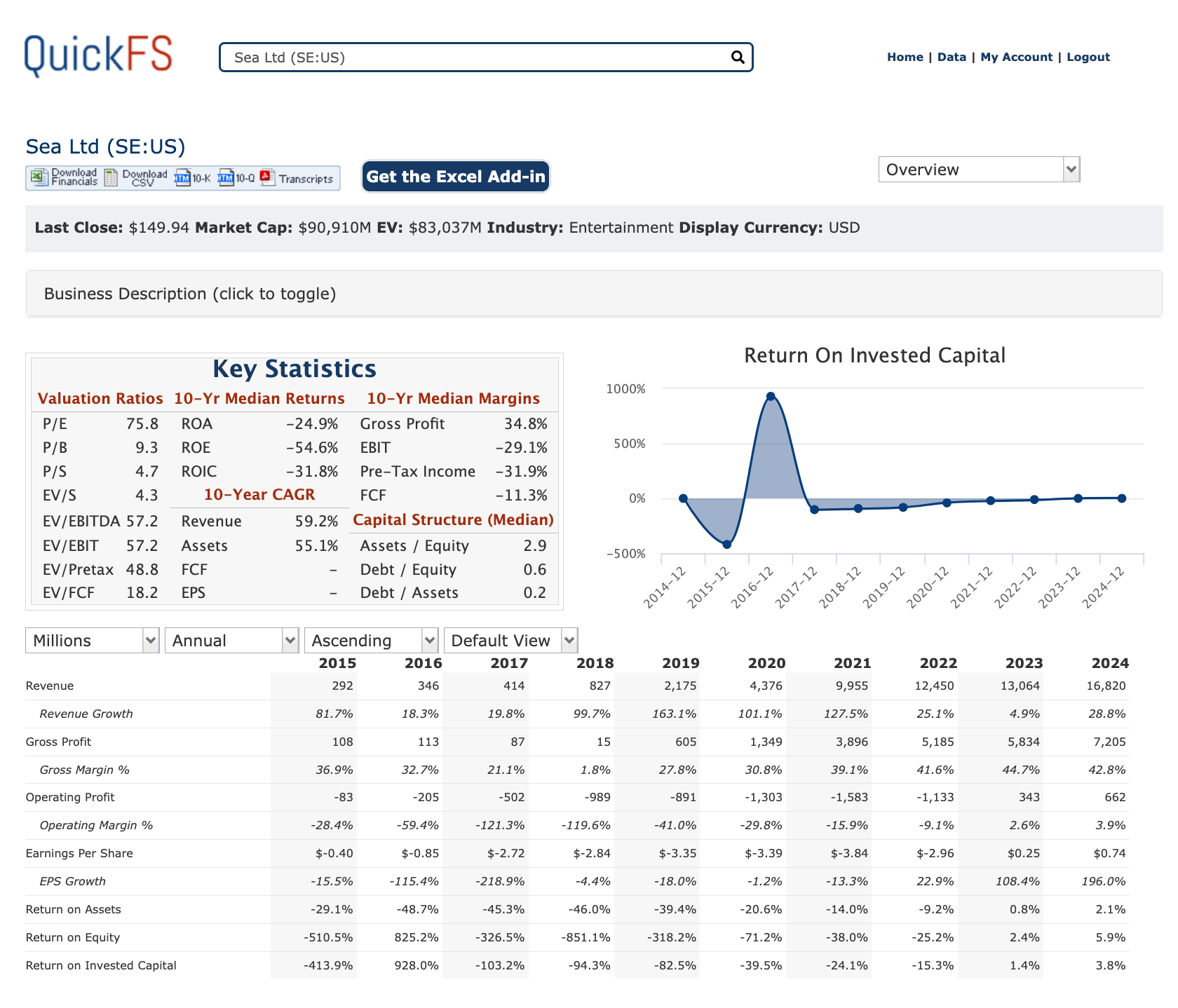Click the 2014-12 ROIC chart point

coord(683,498)
